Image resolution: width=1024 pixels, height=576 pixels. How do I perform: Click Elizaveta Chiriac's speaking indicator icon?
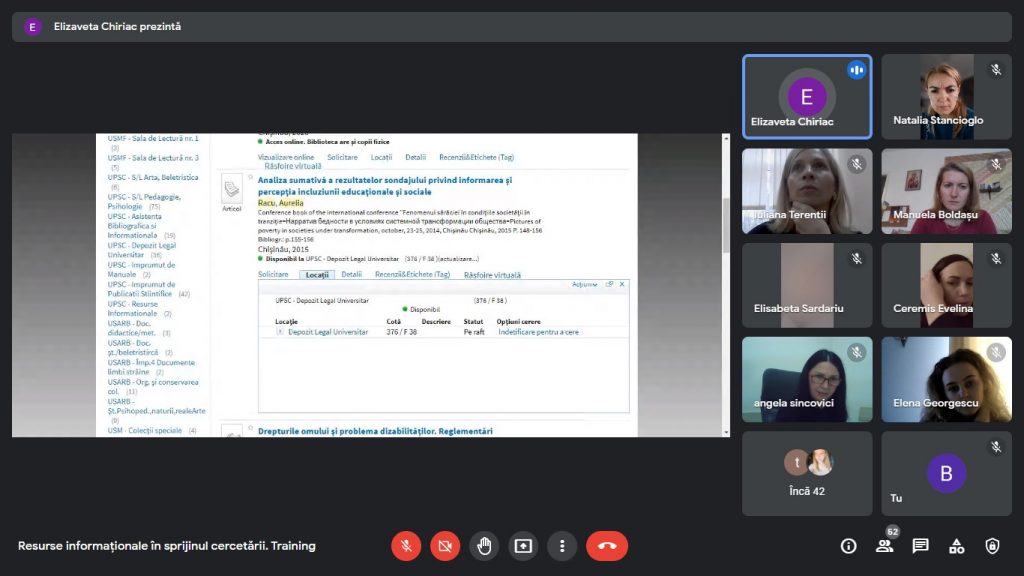[856, 70]
